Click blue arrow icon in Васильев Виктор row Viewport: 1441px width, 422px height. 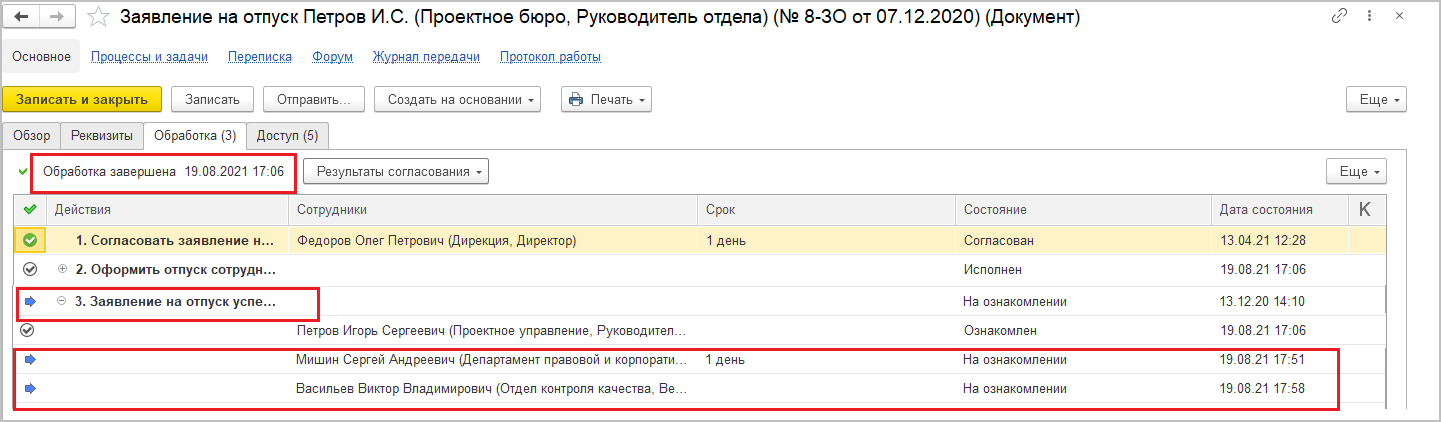pyautogui.click(x=29, y=388)
